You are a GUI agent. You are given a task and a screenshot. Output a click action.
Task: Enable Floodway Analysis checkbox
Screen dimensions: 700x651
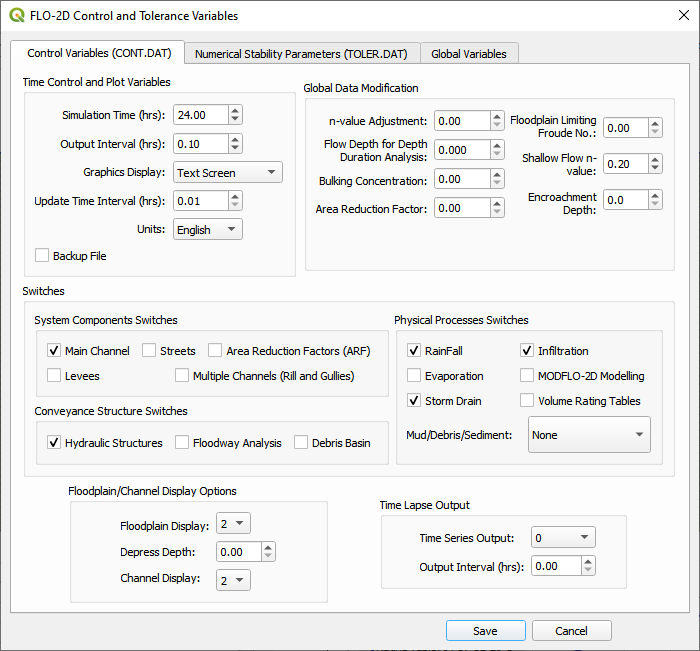[x=182, y=442]
